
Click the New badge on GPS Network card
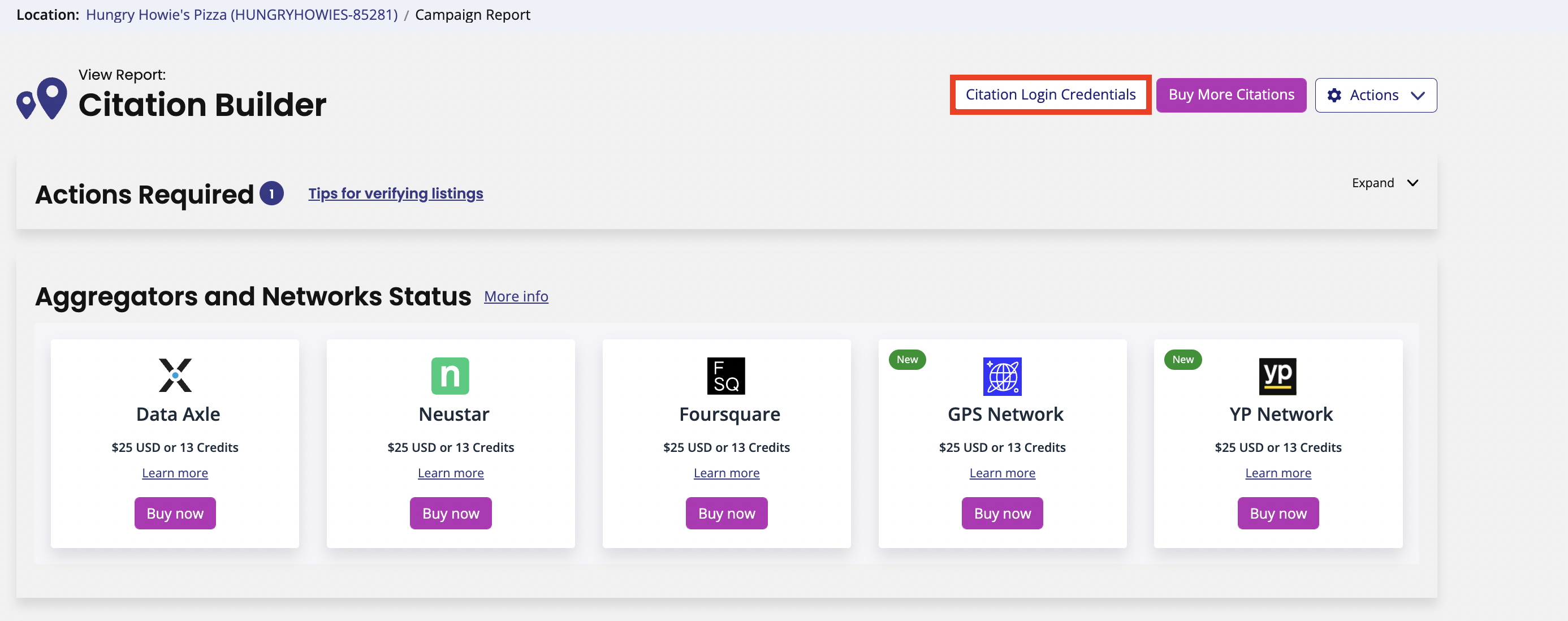click(x=907, y=359)
